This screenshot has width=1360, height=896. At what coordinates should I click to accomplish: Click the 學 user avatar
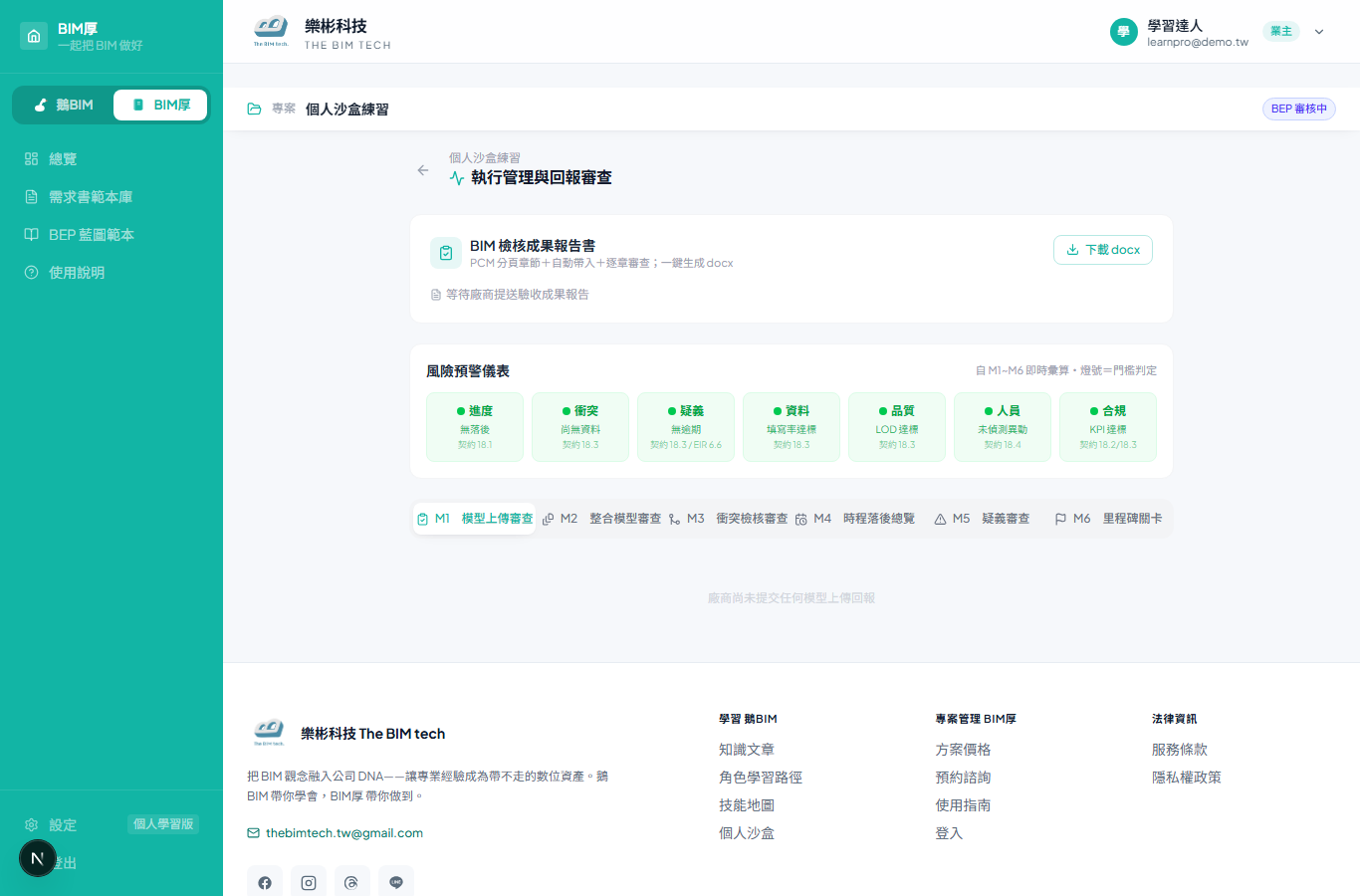[1123, 32]
